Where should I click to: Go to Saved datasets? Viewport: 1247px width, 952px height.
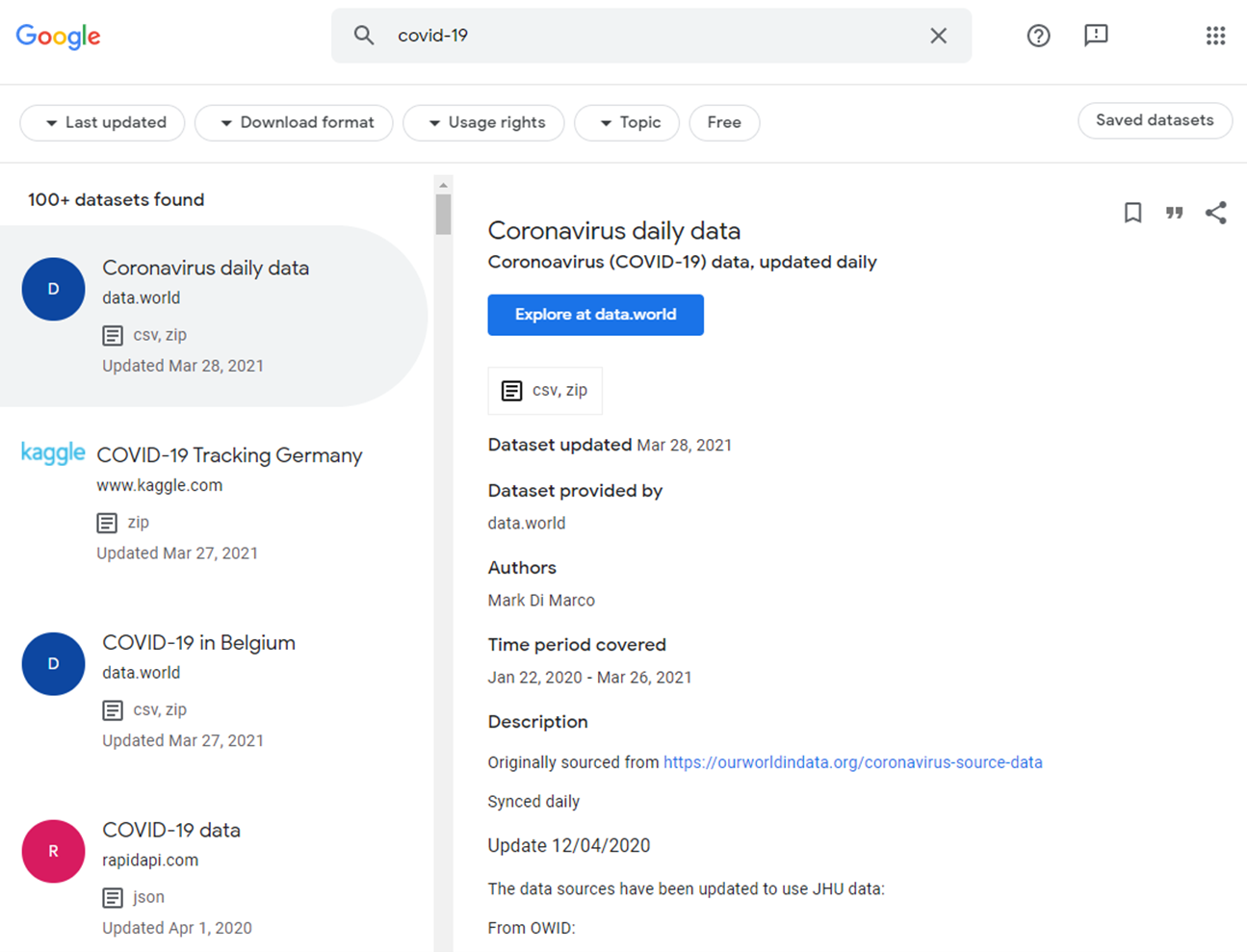1155,120
